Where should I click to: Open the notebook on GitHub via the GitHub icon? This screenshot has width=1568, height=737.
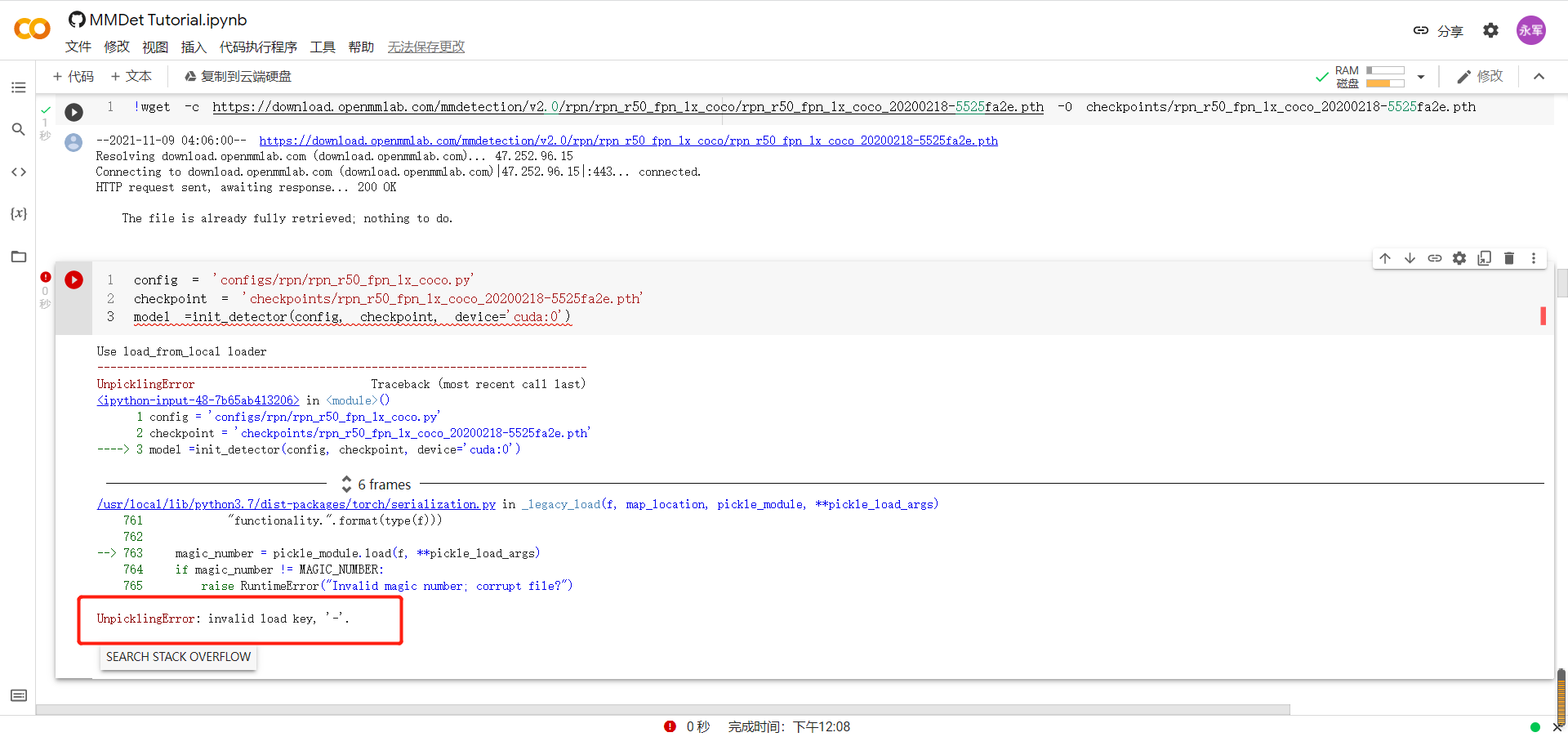click(78, 19)
